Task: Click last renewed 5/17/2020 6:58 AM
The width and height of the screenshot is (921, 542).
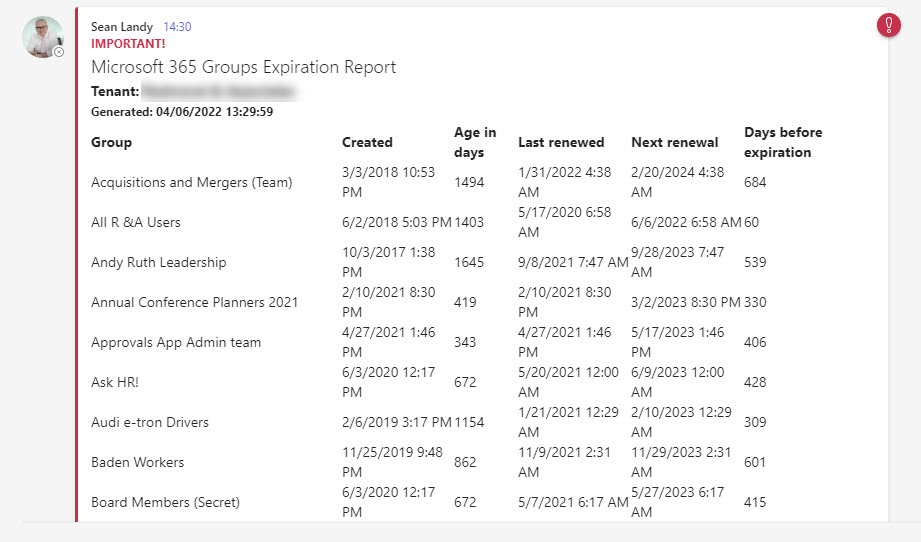Action: pos(565,223)
